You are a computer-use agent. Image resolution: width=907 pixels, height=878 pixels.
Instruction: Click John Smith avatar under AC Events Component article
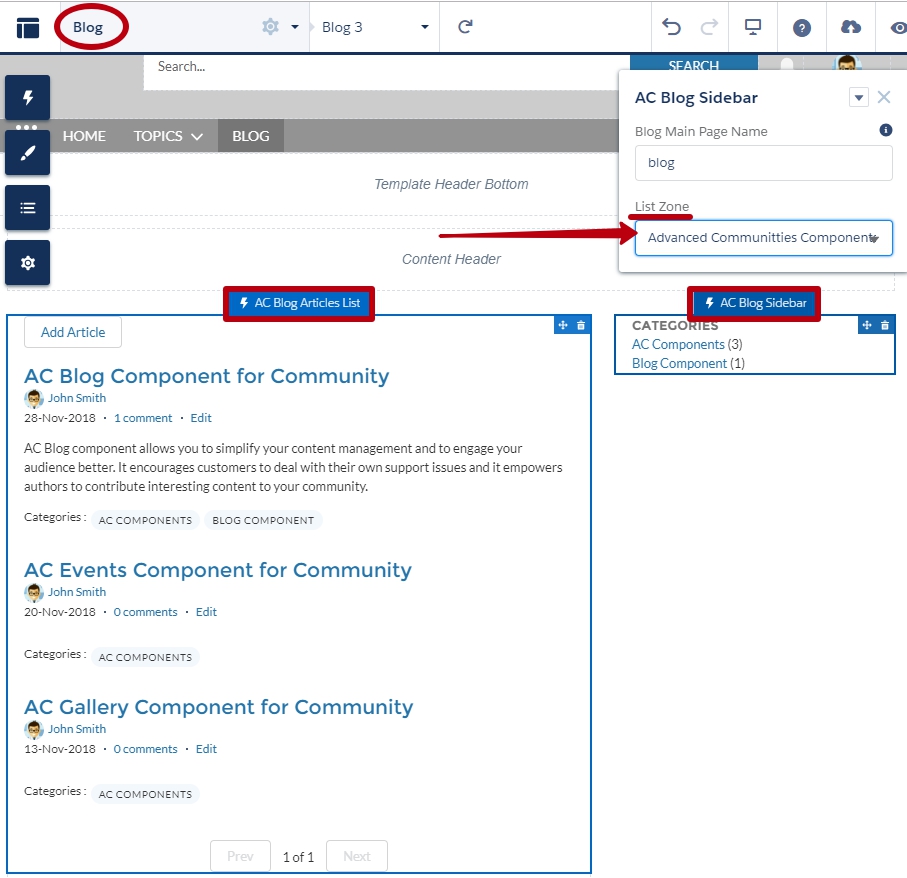[34, 592]
